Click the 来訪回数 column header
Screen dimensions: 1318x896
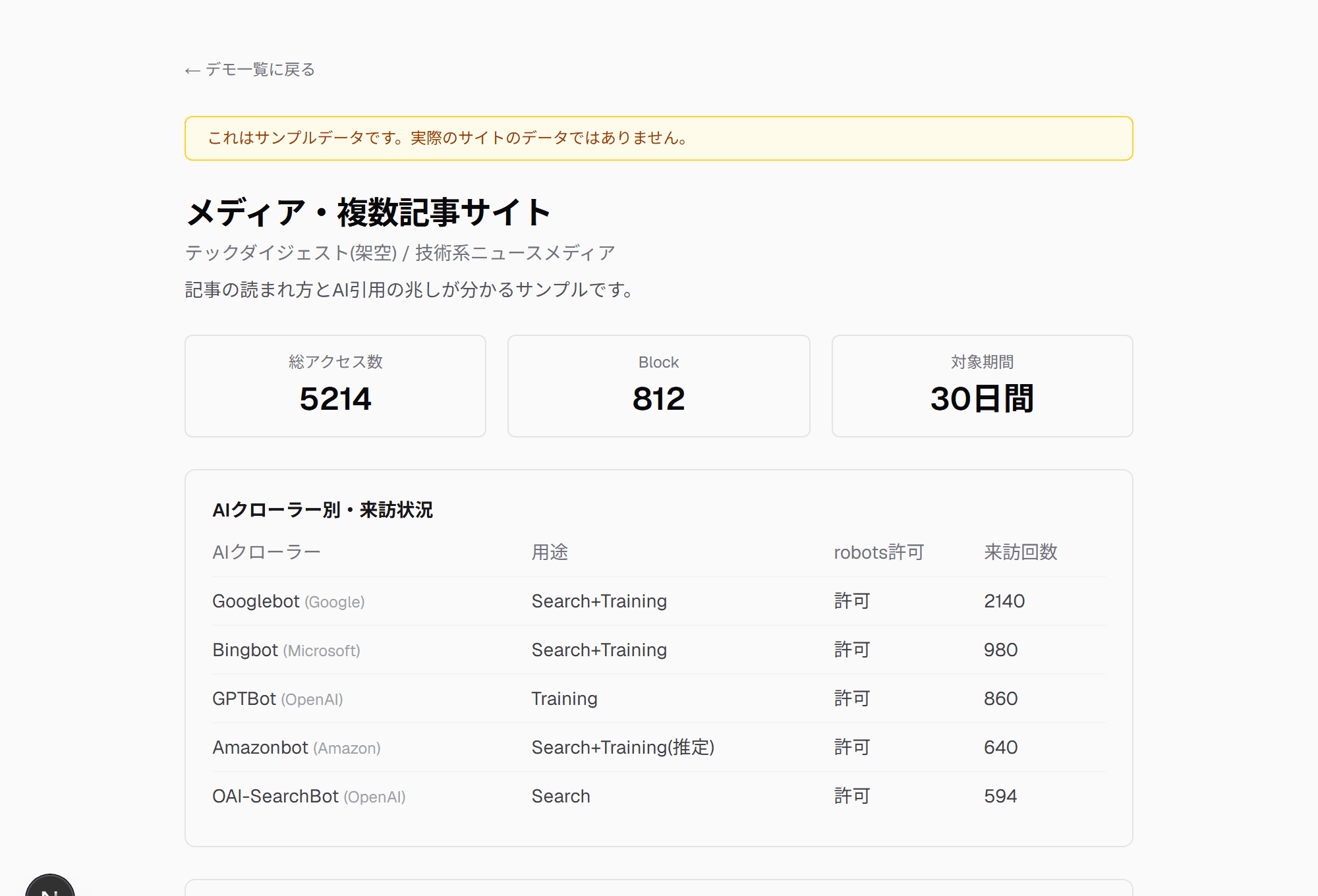click(x=1021, y=552)
